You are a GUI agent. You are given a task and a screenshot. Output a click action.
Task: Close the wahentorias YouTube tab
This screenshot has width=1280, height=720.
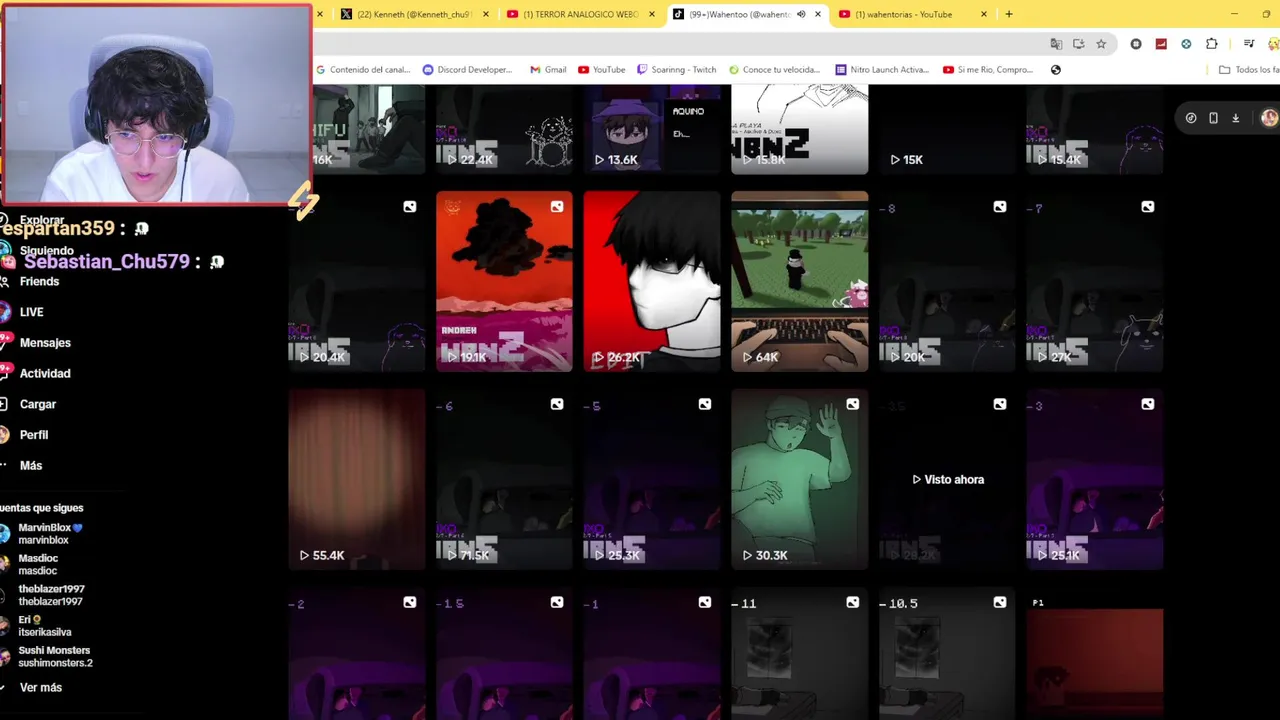pos(984,14)
